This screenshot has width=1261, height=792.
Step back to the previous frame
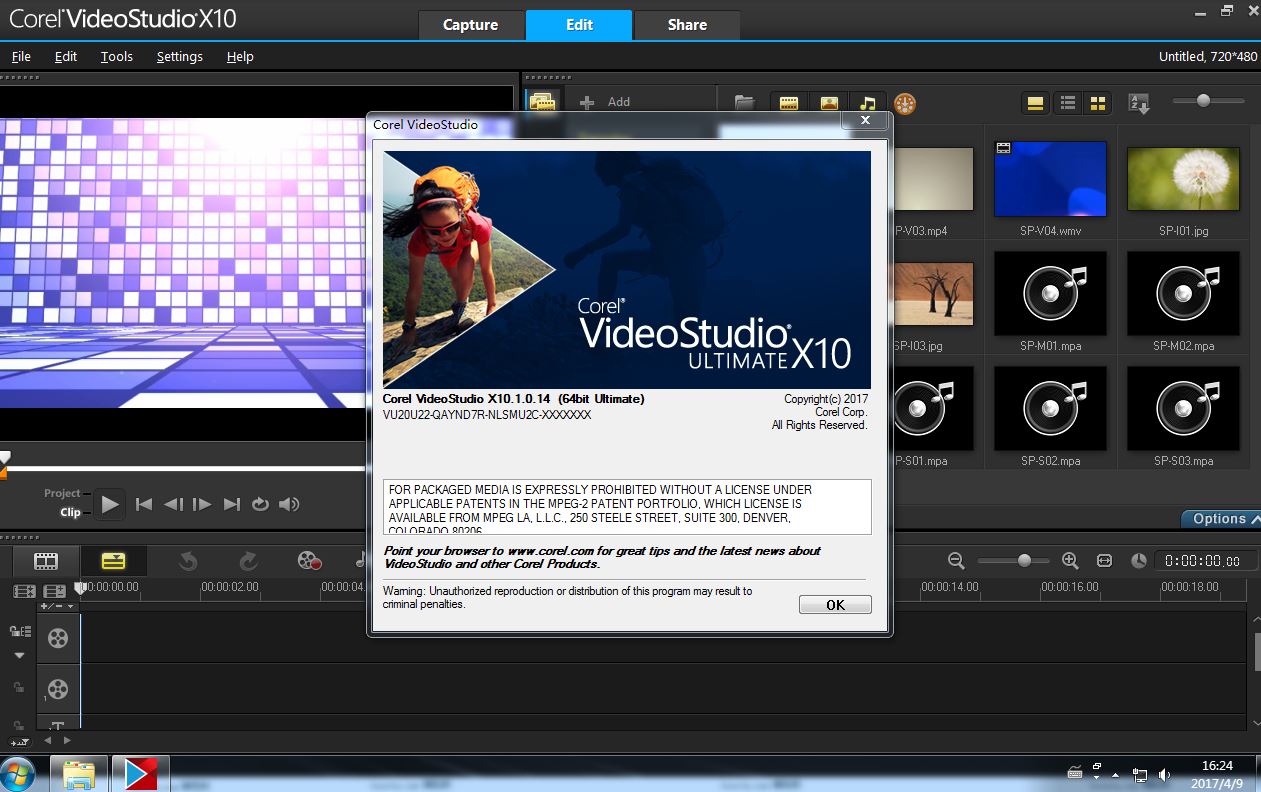(x=173, y=505)
